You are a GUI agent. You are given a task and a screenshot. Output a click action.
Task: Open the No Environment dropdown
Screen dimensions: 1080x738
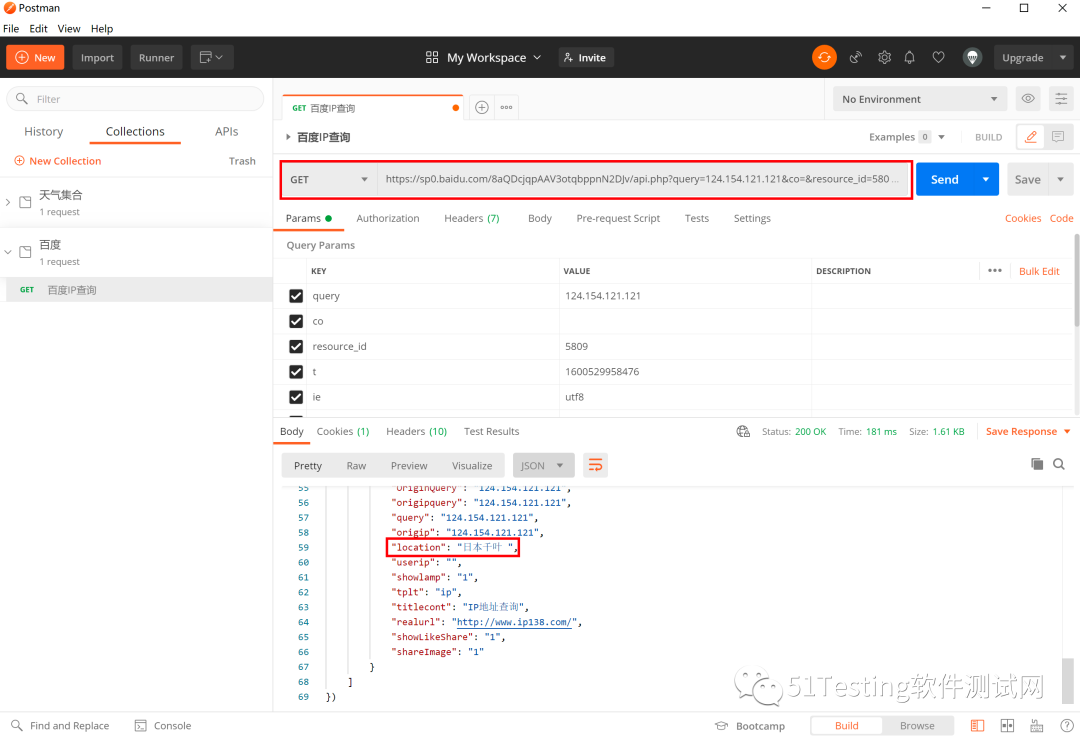pyautogui.click(x=920, y=99)
